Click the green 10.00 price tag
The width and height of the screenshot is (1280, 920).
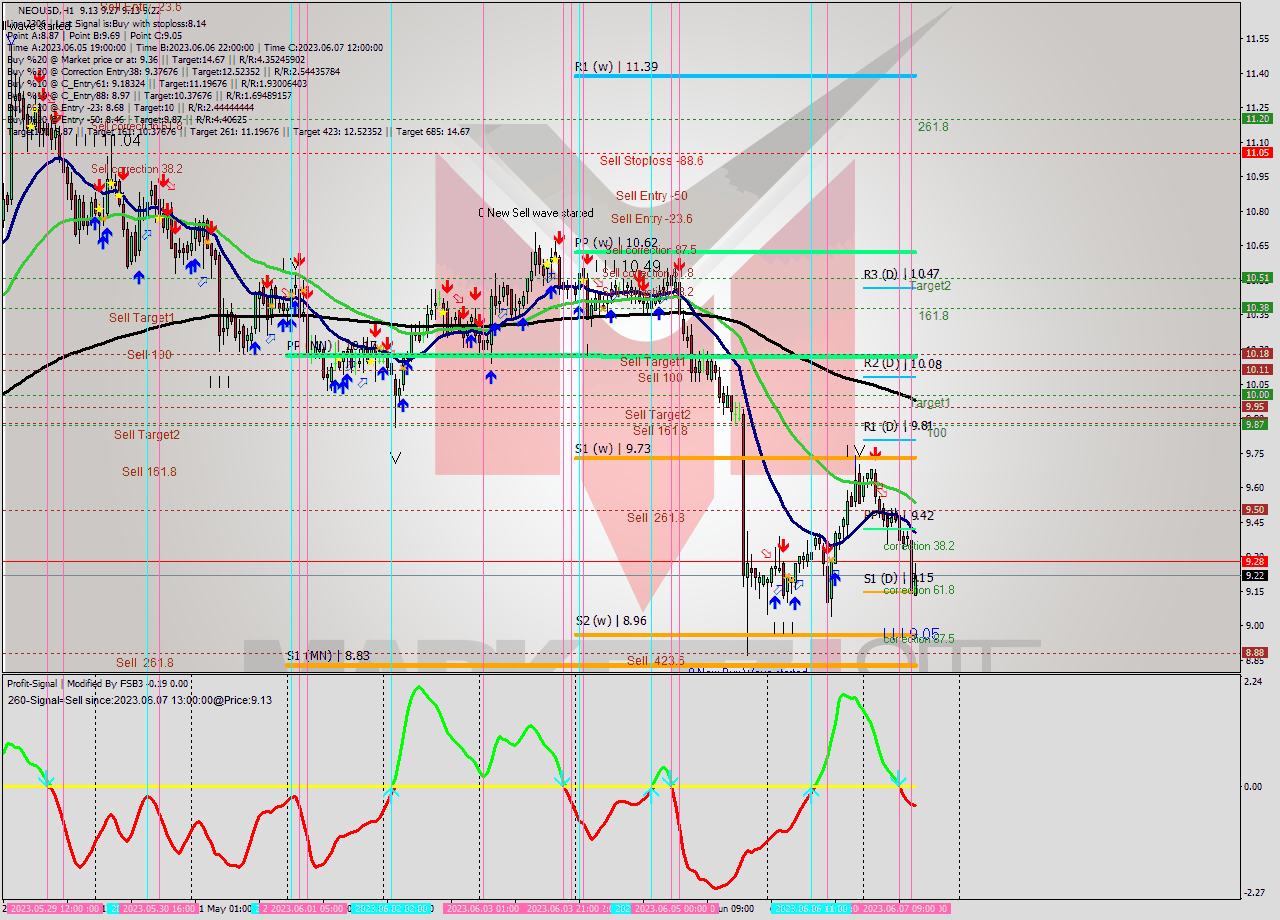coord(1257,395)
